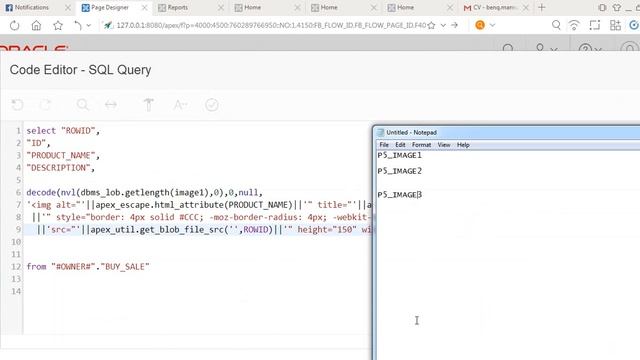This screenshot has width=640, height=360.
Task: Click the P5_IMAGE3 line in Notepad
Action: pyautogui.click(x=400, y=195)
